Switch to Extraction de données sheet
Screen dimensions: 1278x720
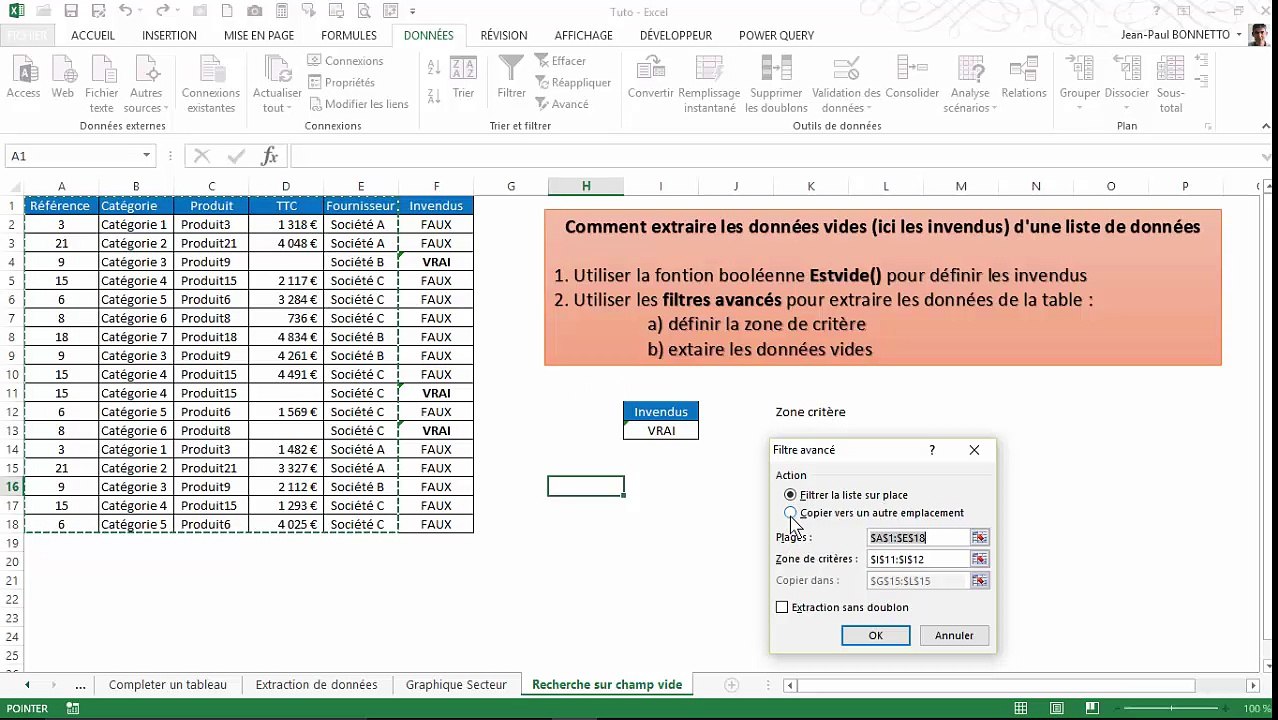(316, 685)
